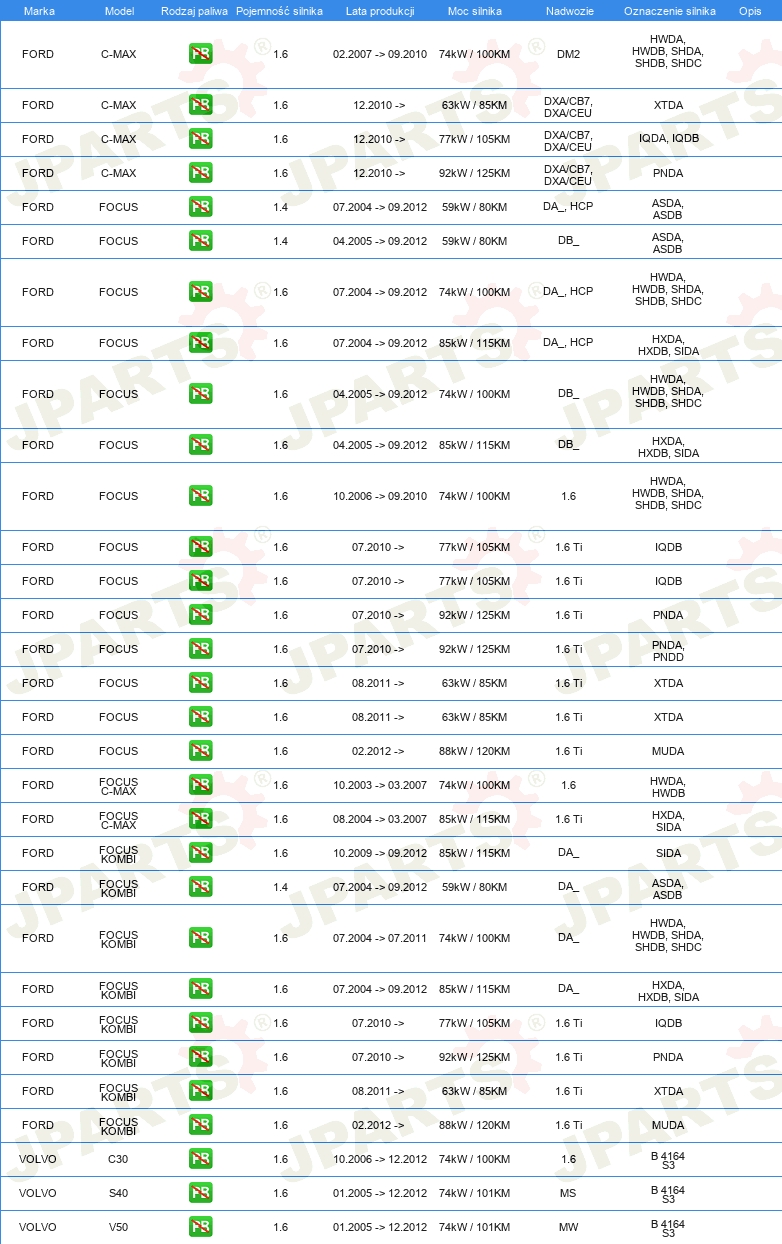Select 63kW / 85KM in C-MAX row
782x1244 pixels.
pyautogui.click(x=474, y=105)
